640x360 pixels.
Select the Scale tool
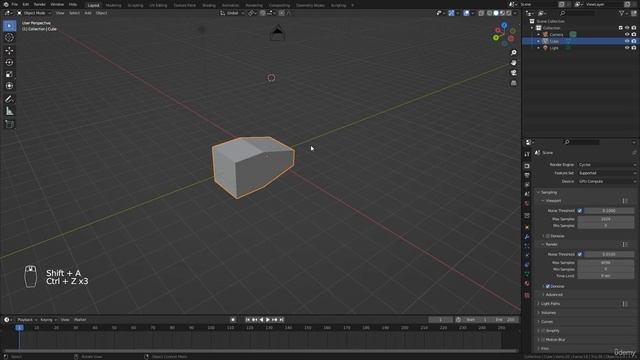click(x=9, y=74)
